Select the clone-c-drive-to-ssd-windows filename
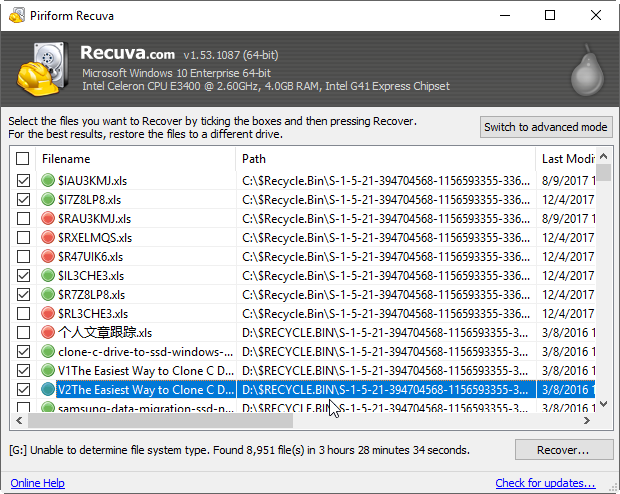 pos(146,352)
